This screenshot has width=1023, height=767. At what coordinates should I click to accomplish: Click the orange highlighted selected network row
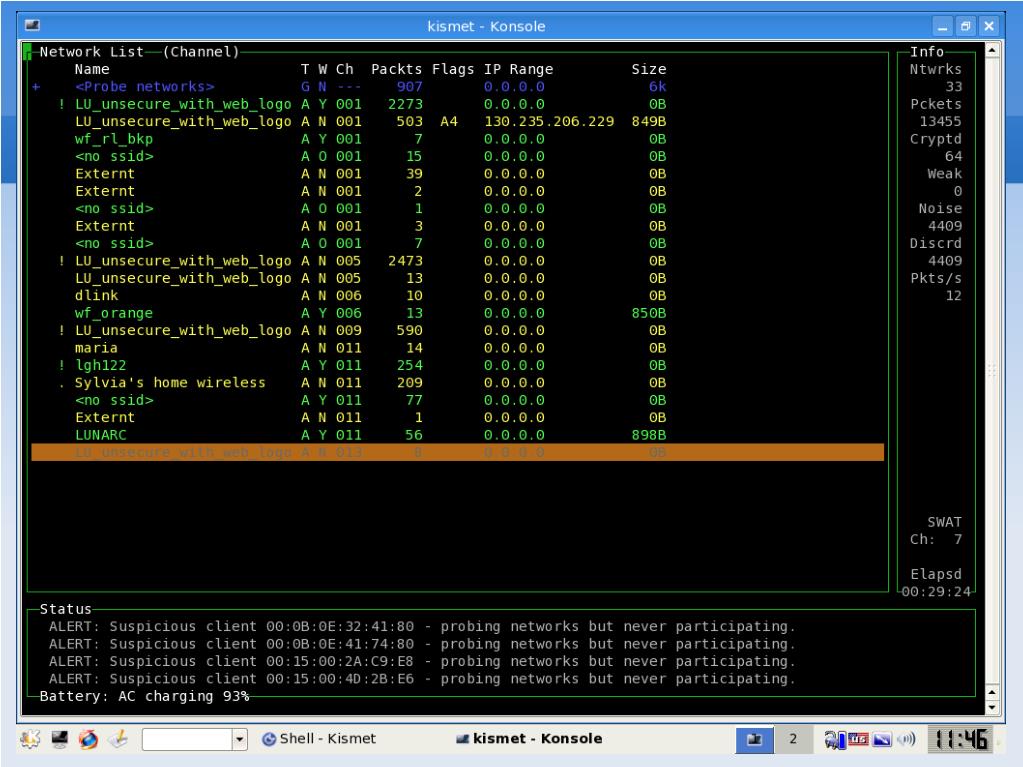click(457, 452)
